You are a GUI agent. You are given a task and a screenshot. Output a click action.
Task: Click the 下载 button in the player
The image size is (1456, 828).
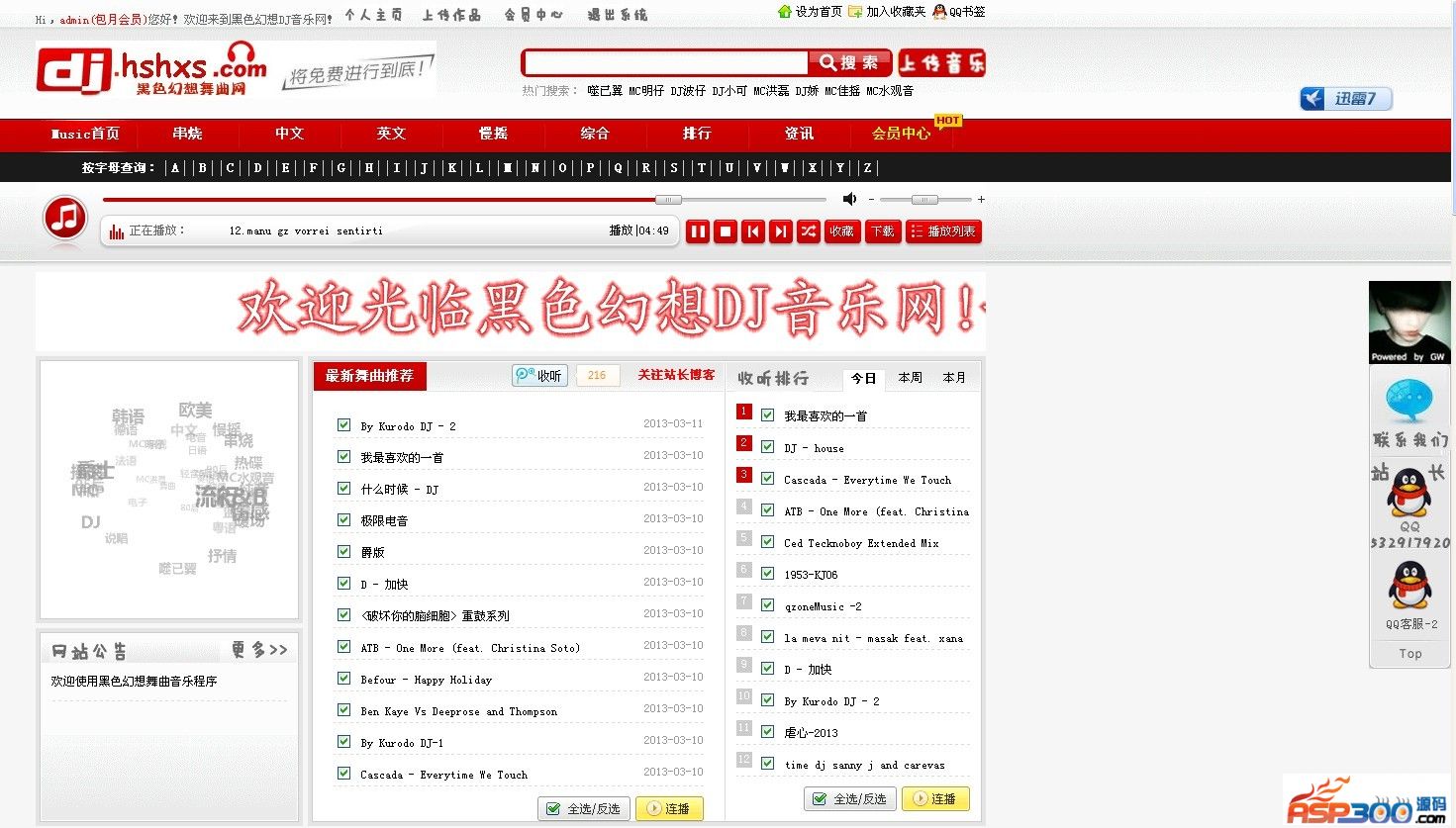tap(882, 231)
